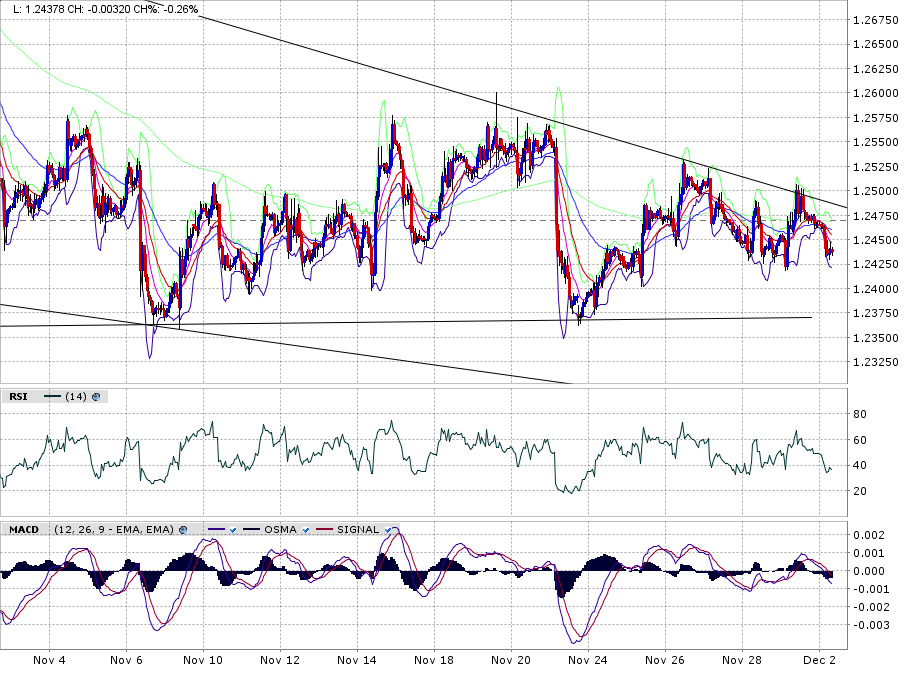
Task: Click the Dec 2 date on time axis
Action: click(x=819, y=661)
